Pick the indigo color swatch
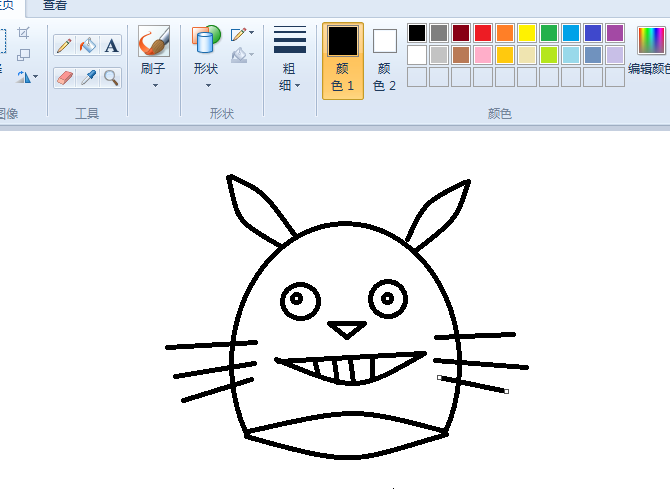670x491 pixels. click(593, 33)
